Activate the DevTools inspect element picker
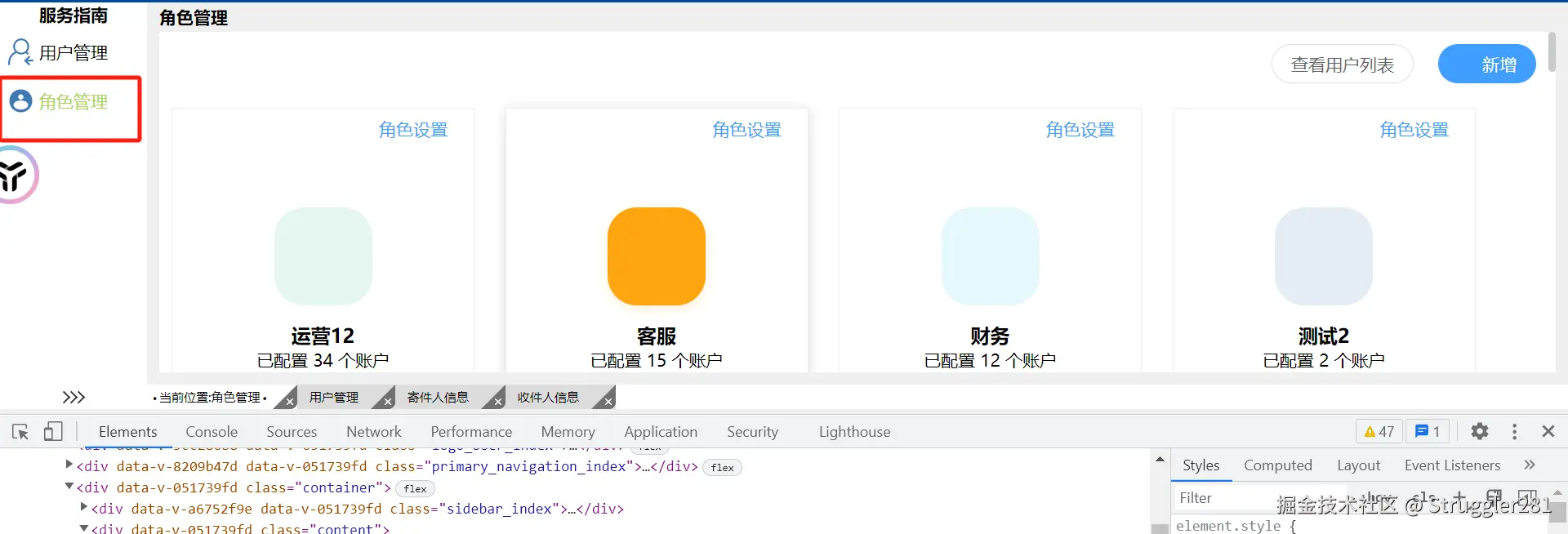The height and width of the screenshot is (534, 1568). tap(20, 431)
